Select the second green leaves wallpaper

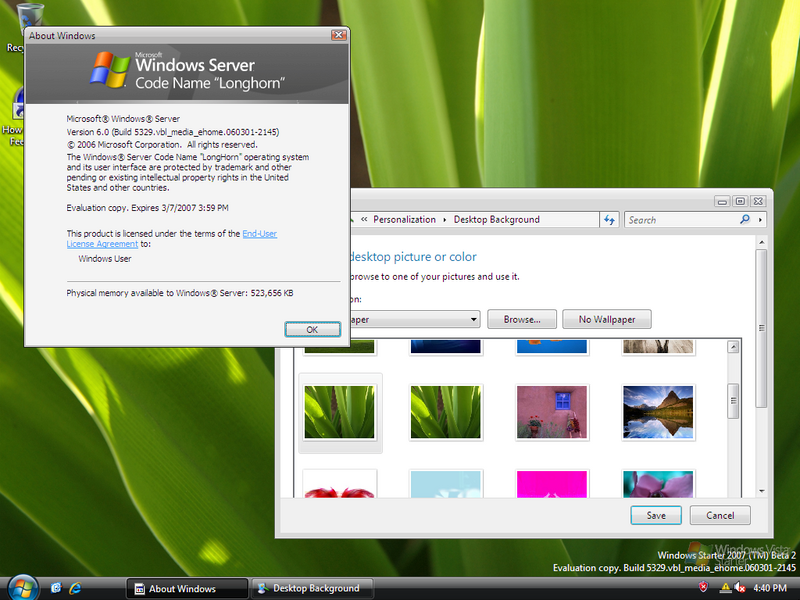(x=445, y=412)
